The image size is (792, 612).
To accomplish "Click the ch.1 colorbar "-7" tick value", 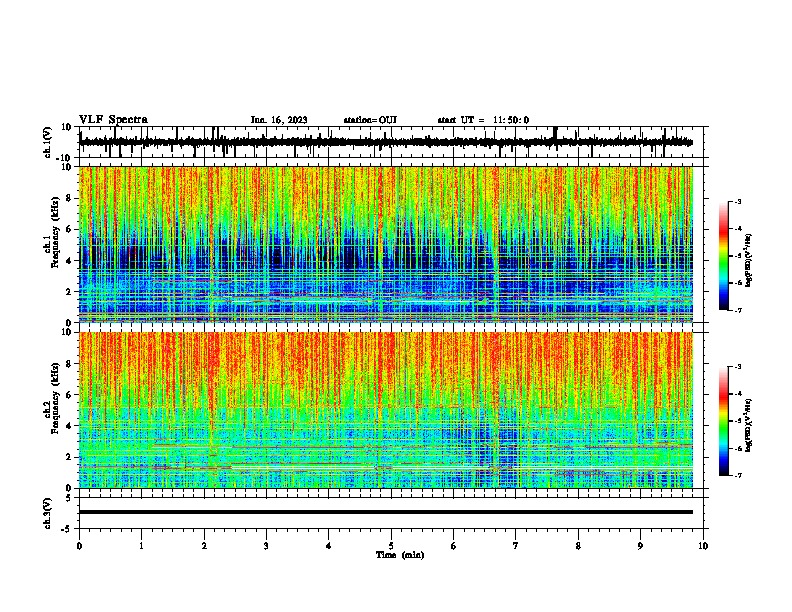I will click(x=738, y=310).
